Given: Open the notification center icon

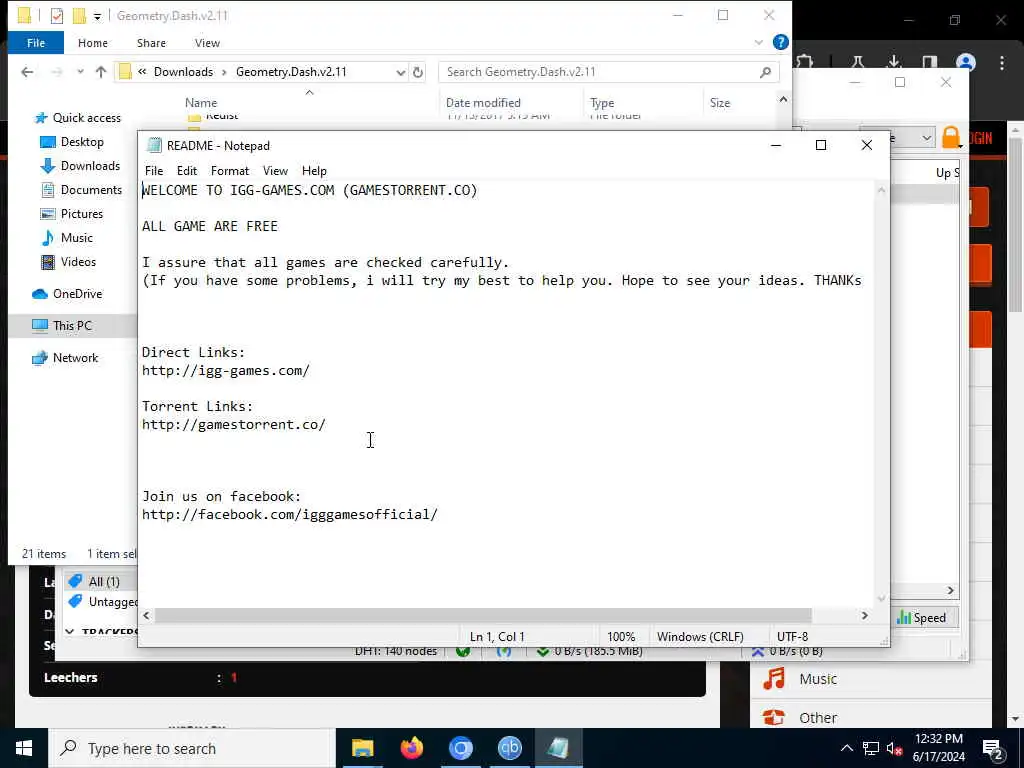Looking at the screenshot, I should coord(993,748).
